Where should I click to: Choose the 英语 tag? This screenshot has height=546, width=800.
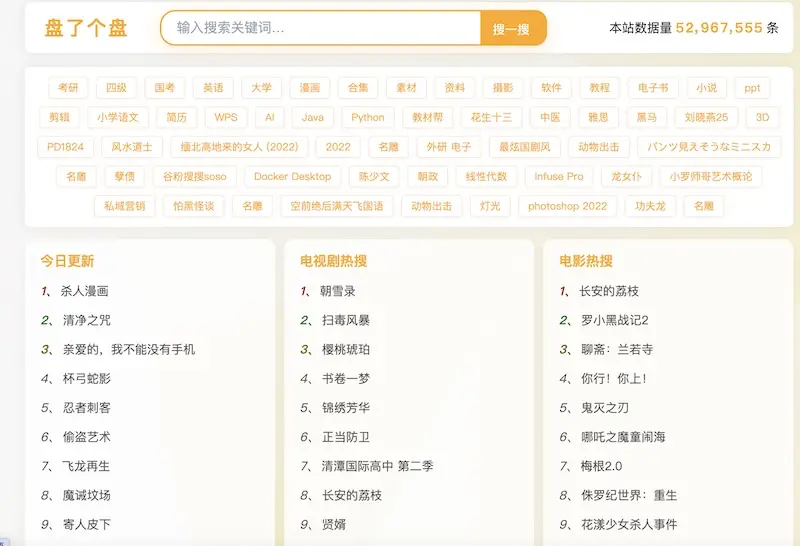coord(213,88)
